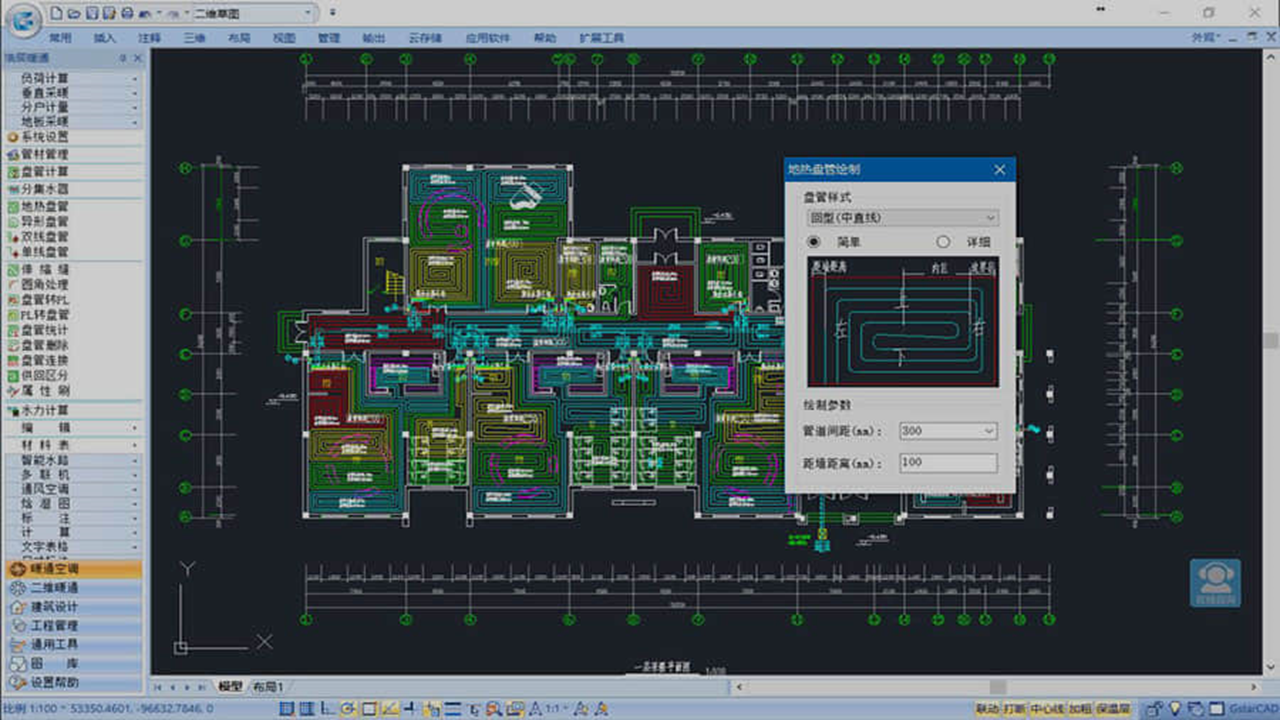Click the 系统设置 icon in side panel

pos(14,137)
